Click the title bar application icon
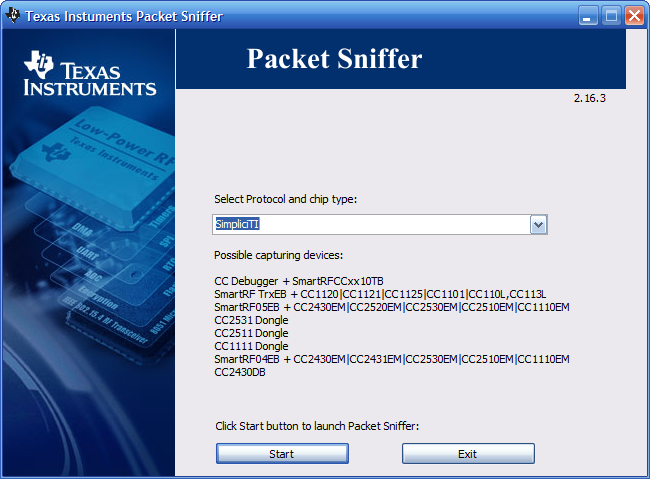The width and height of the screenshot is (650, 479). (12, 16)
